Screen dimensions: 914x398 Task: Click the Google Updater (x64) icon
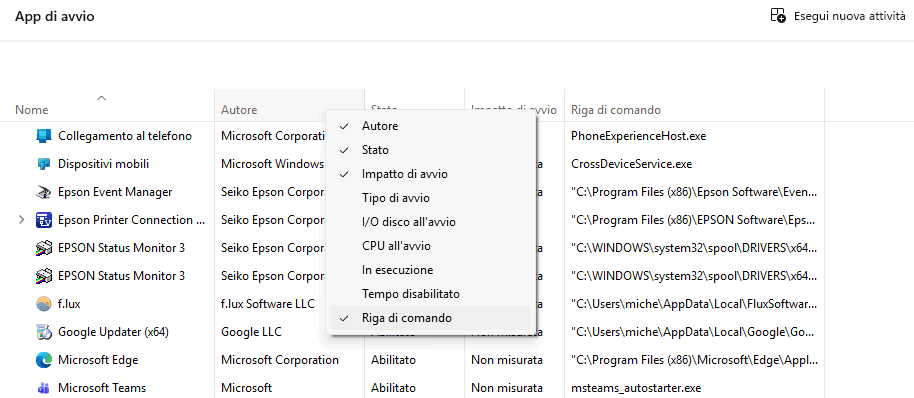[x=44, y=332]
